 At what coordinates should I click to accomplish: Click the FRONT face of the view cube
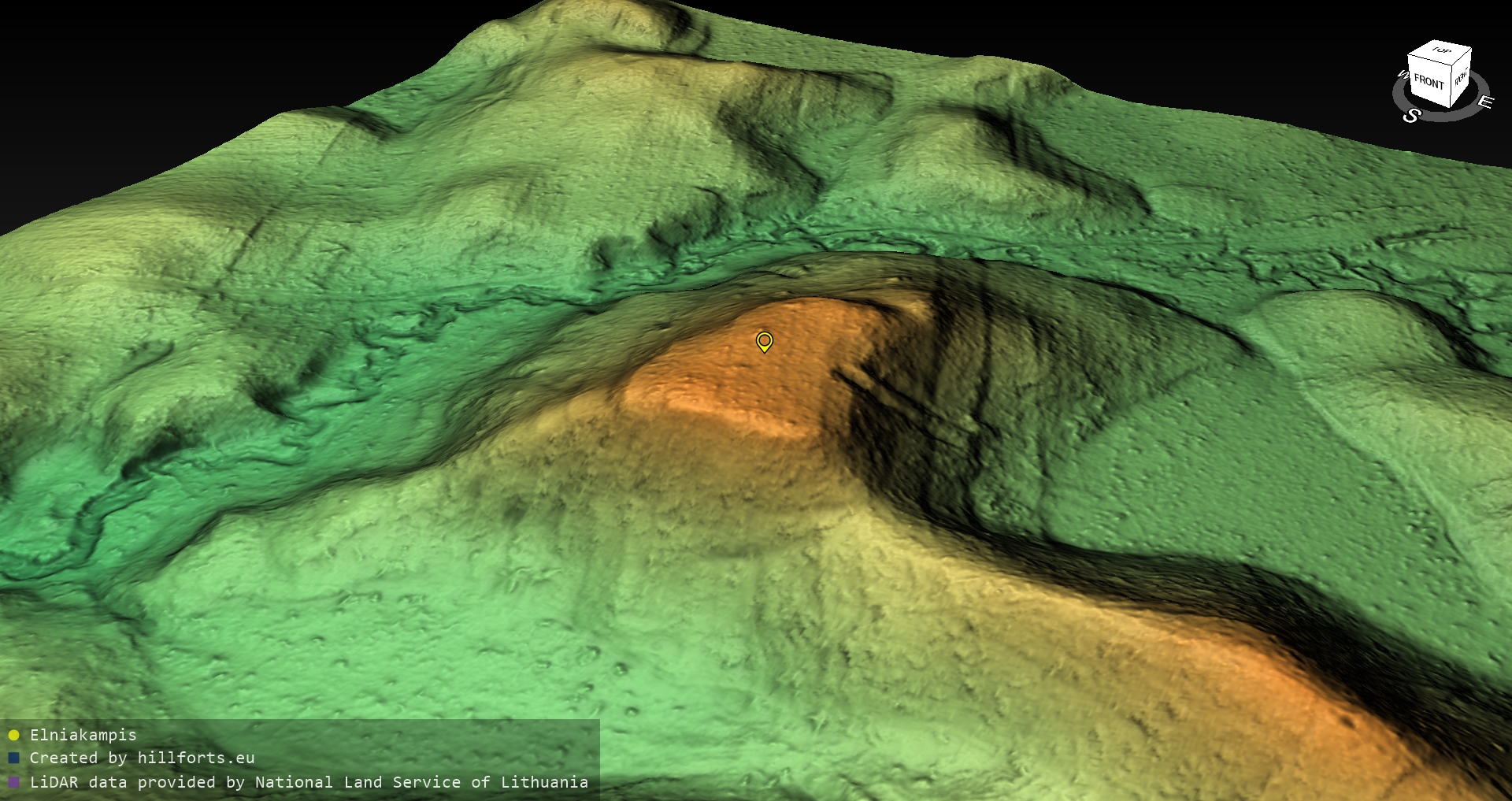pos(1428,82)
